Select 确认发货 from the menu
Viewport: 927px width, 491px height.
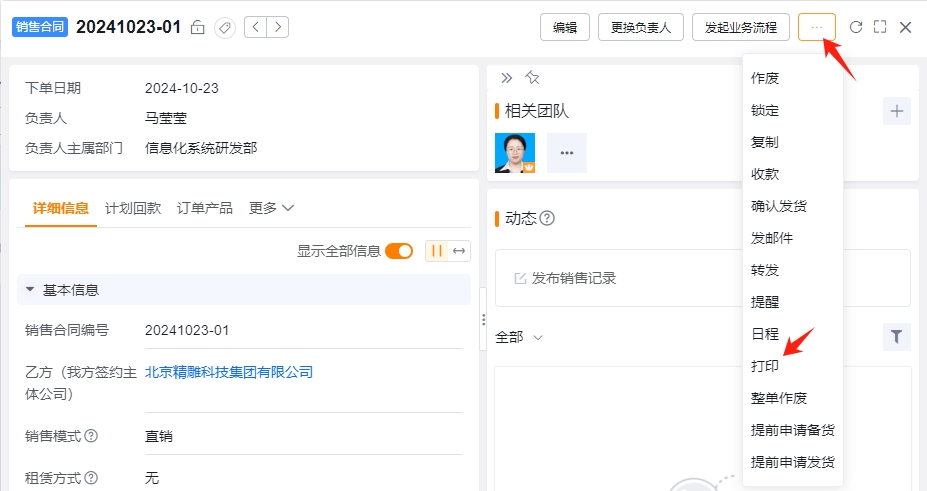coord(793,206)
